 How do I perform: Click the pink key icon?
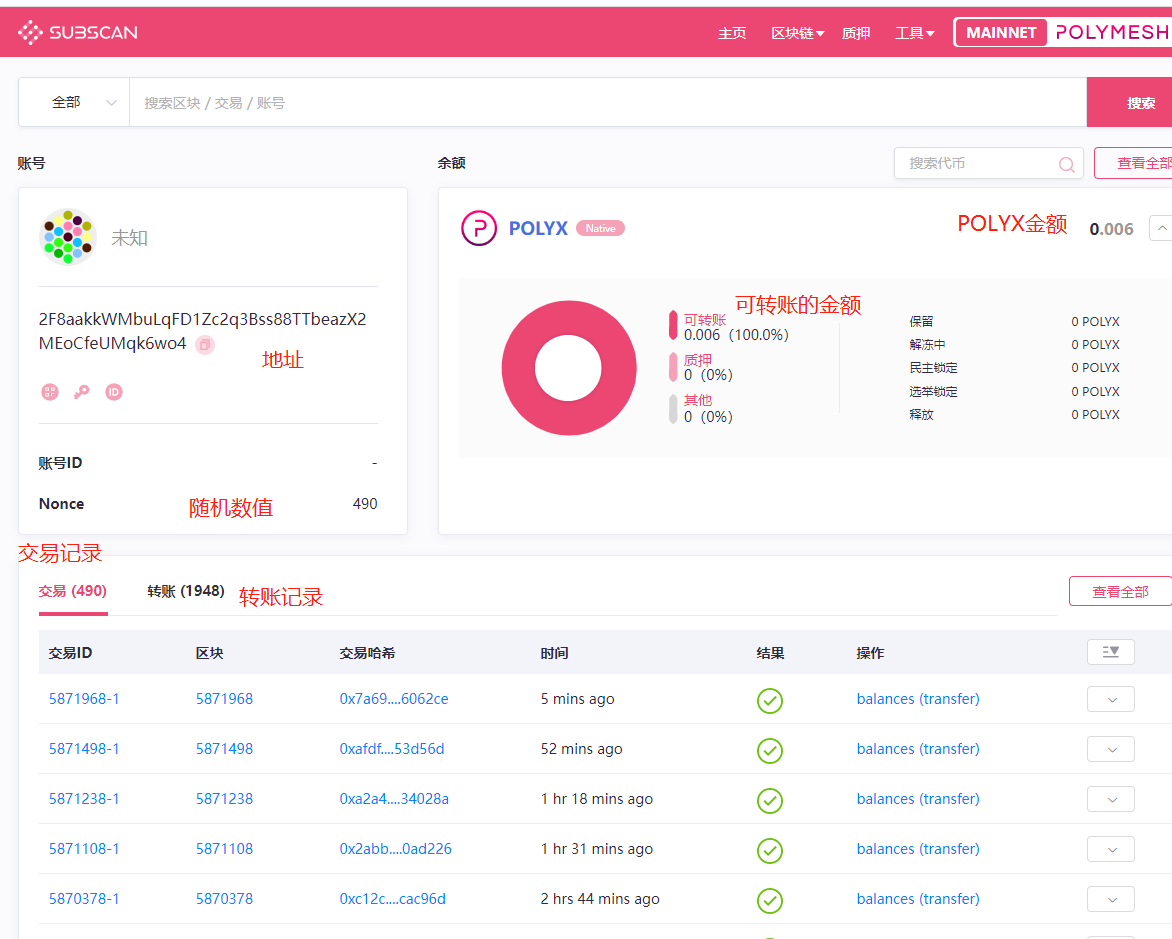[x=82, y=392]
